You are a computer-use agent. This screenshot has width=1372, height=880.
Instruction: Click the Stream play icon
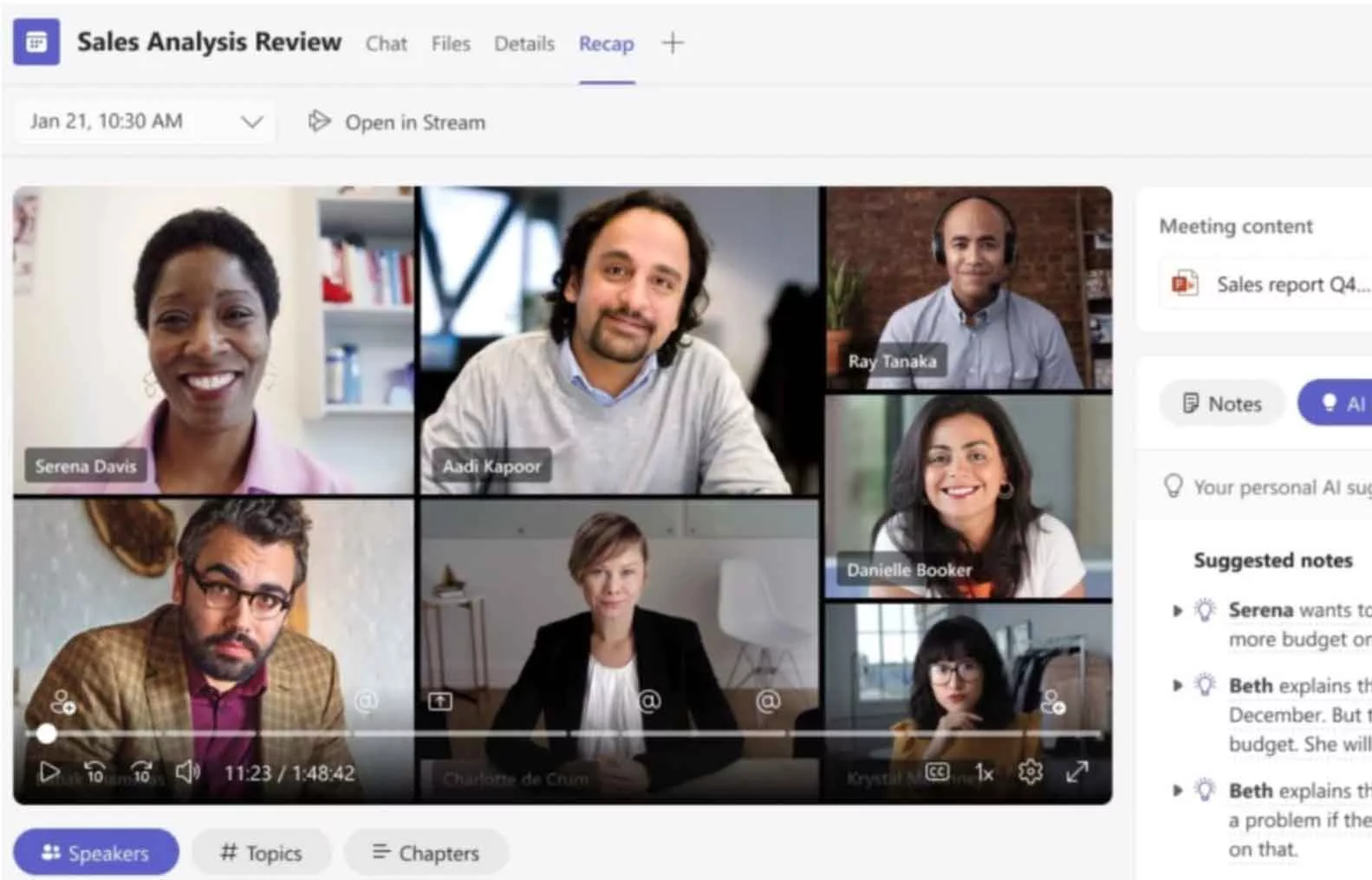pos(319,121)
